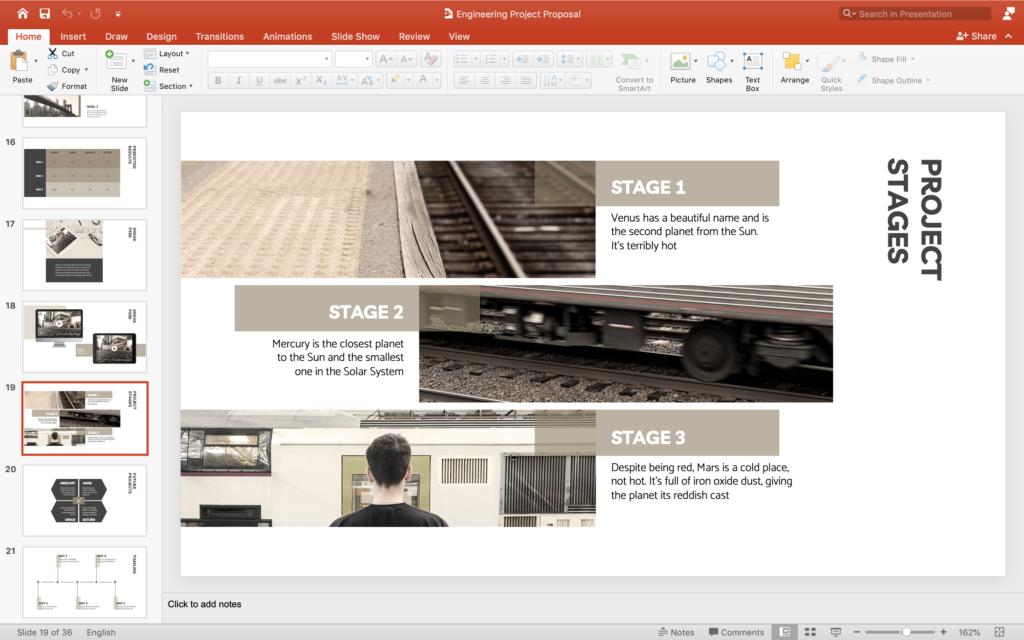Open the Shapes gallery

[x=718, y=67]
